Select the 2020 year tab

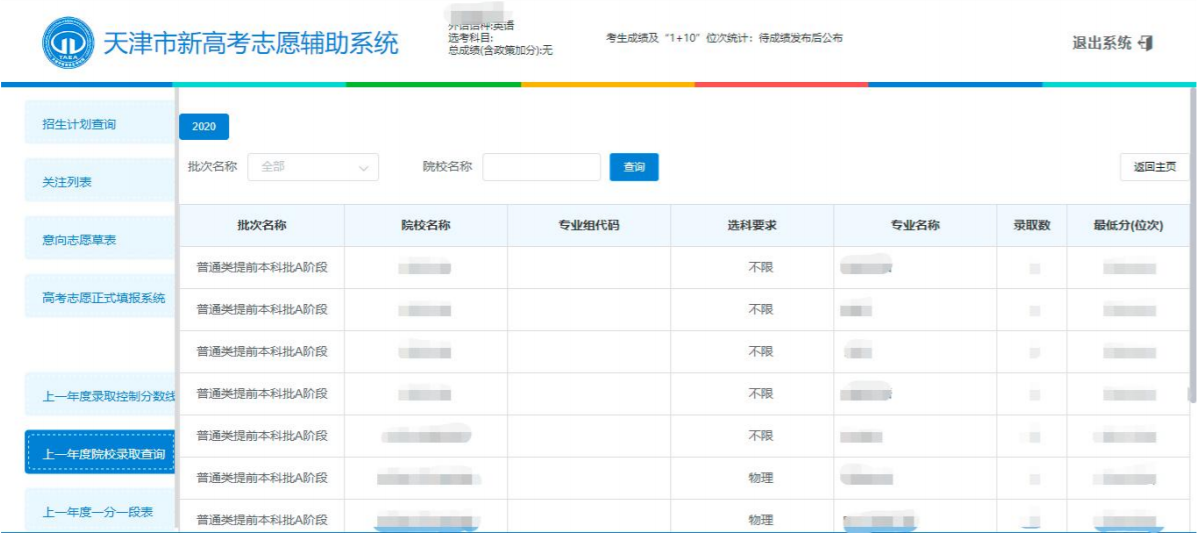pyautogui.click(x=204, y=127)
